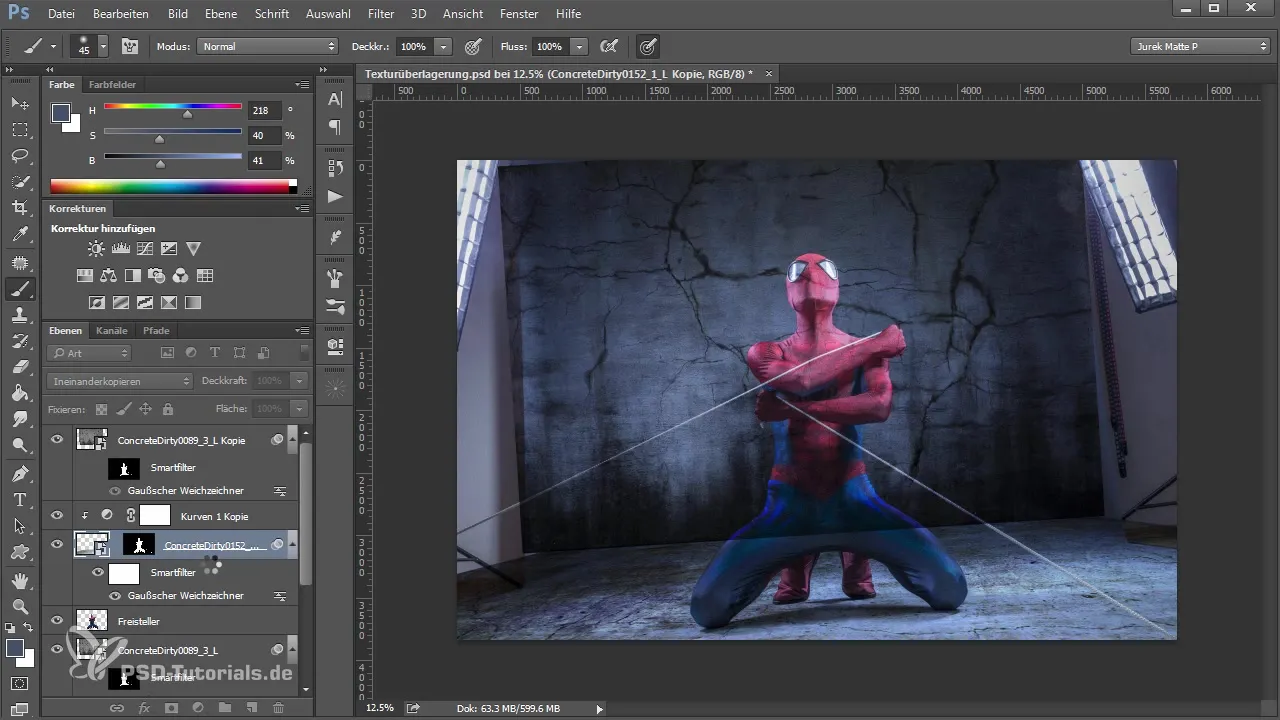This screenshot has width=1280, height=720.
Task: Hide the Kurven 1 Kopie layer
Action: [x=57, y=516]
